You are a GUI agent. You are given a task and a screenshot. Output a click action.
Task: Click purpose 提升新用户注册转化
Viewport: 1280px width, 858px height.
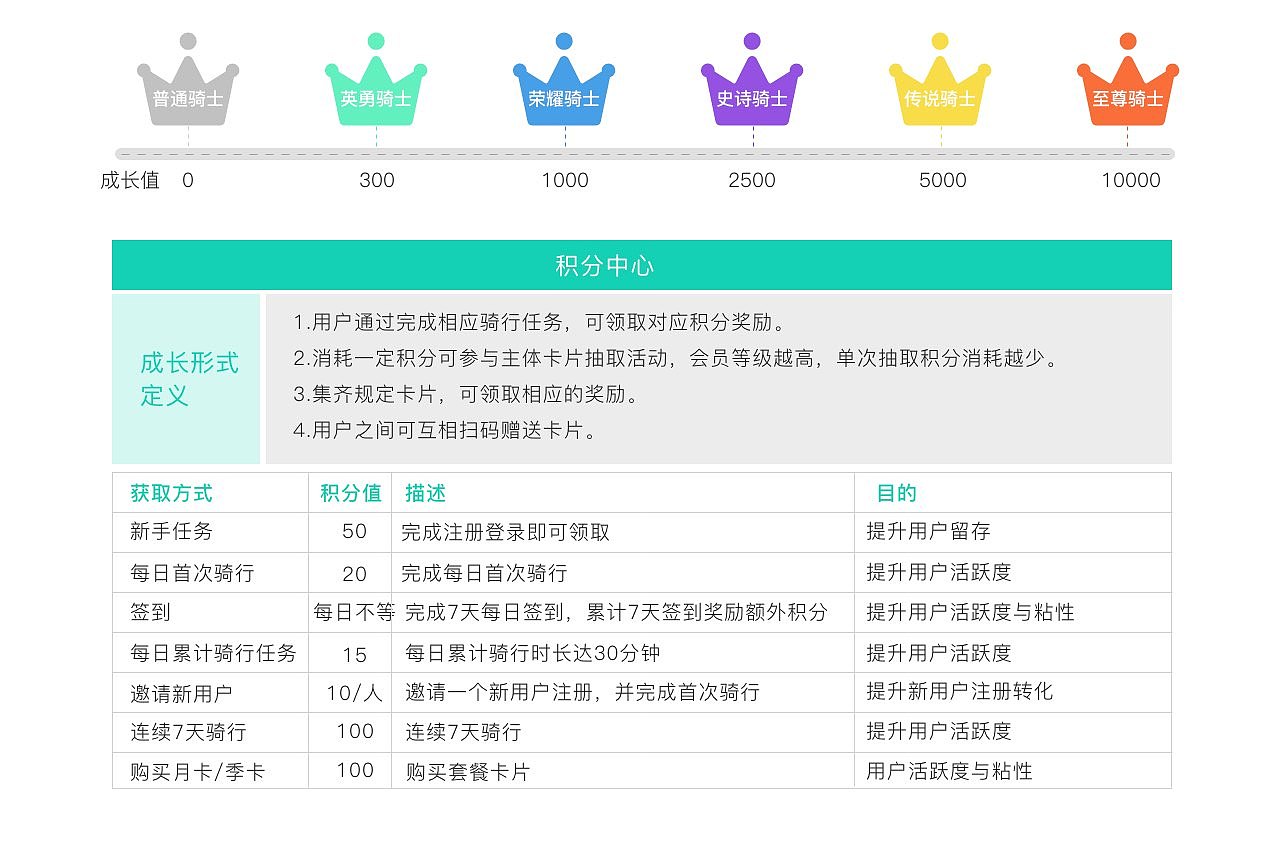pos(959,691)
